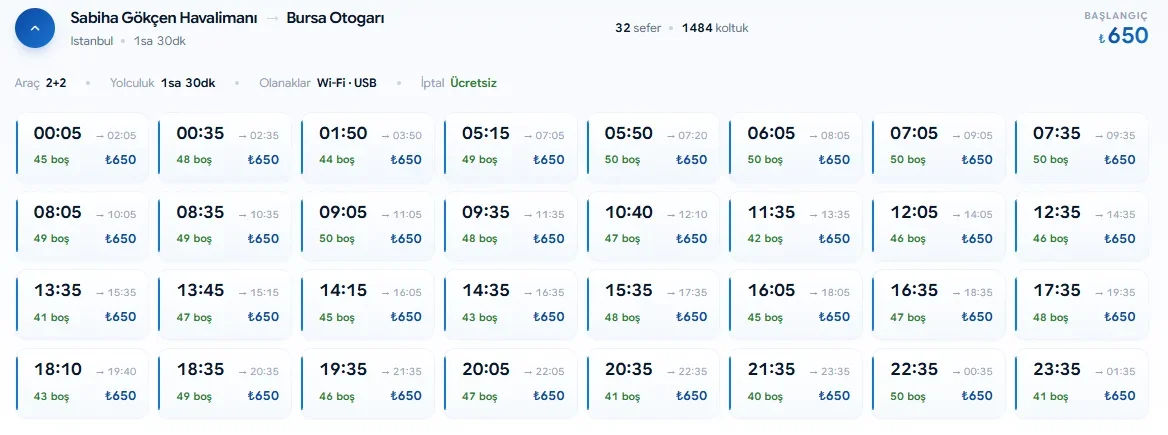The width and height of the screenshot is (1168, 435).
Task: Click the ₺650 starting price label
Action: click(x=1123, y=36)
